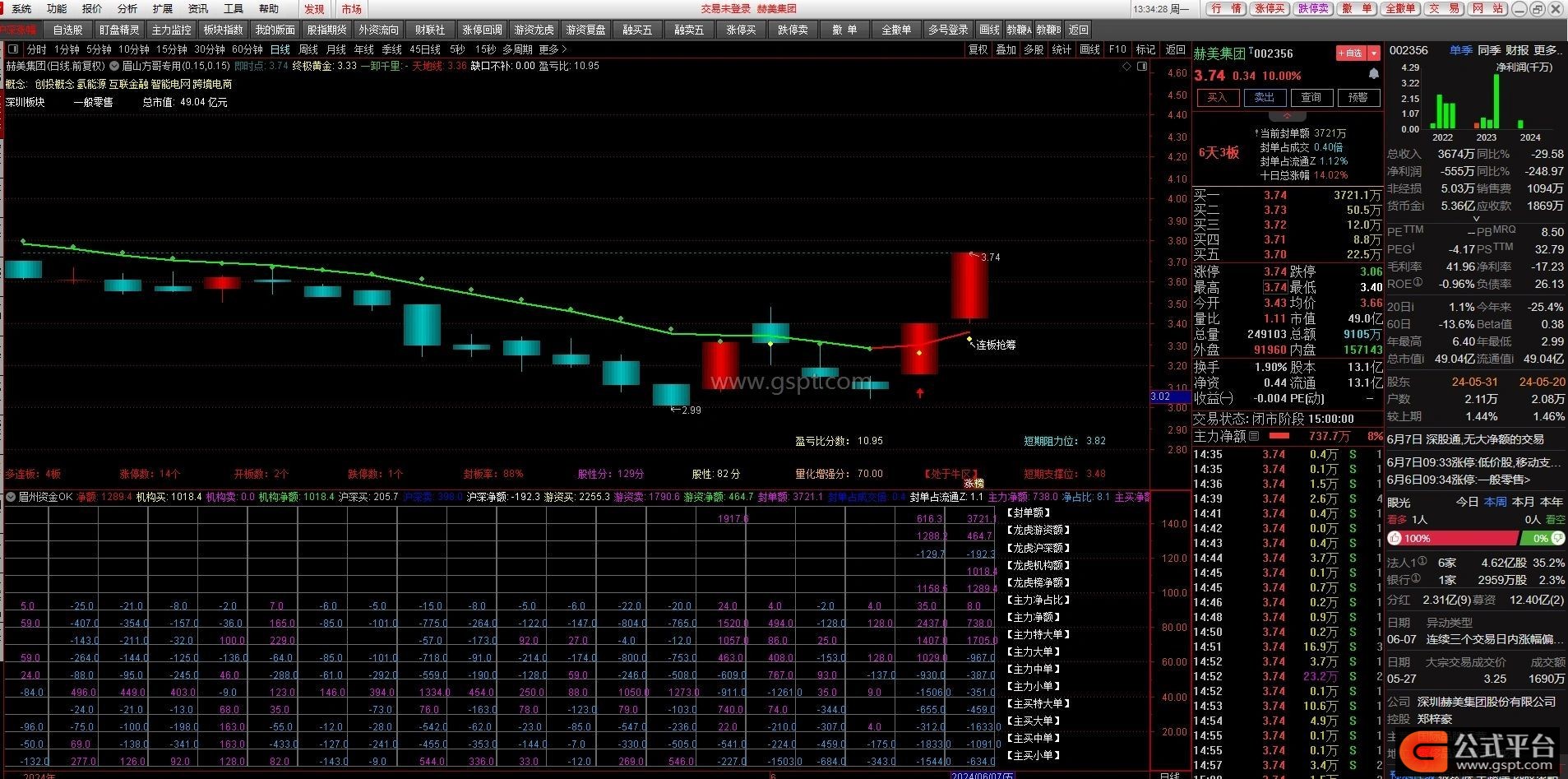Image resolution: width=1568 pixels, height=779 pixels.
Task: Select 同季 in the financial panel
Action: click(x=1489, y=50)
